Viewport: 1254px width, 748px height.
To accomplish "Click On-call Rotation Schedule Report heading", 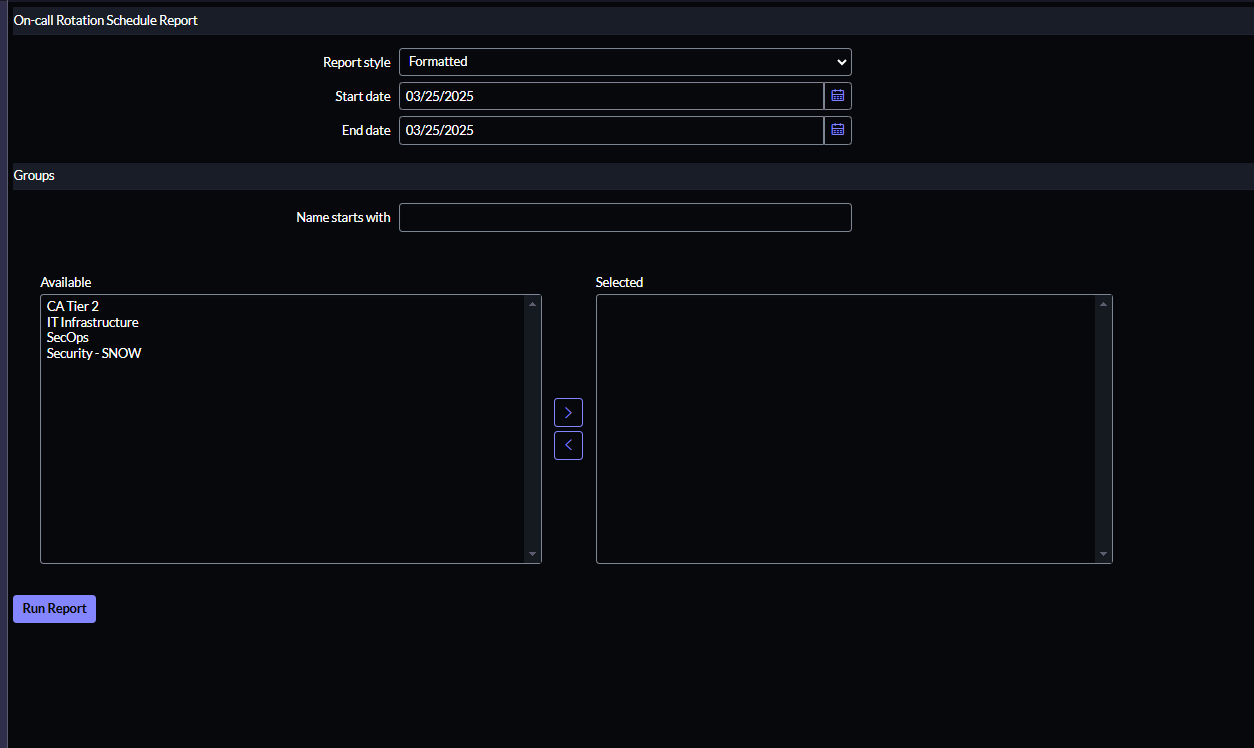I will click(106, 20).
